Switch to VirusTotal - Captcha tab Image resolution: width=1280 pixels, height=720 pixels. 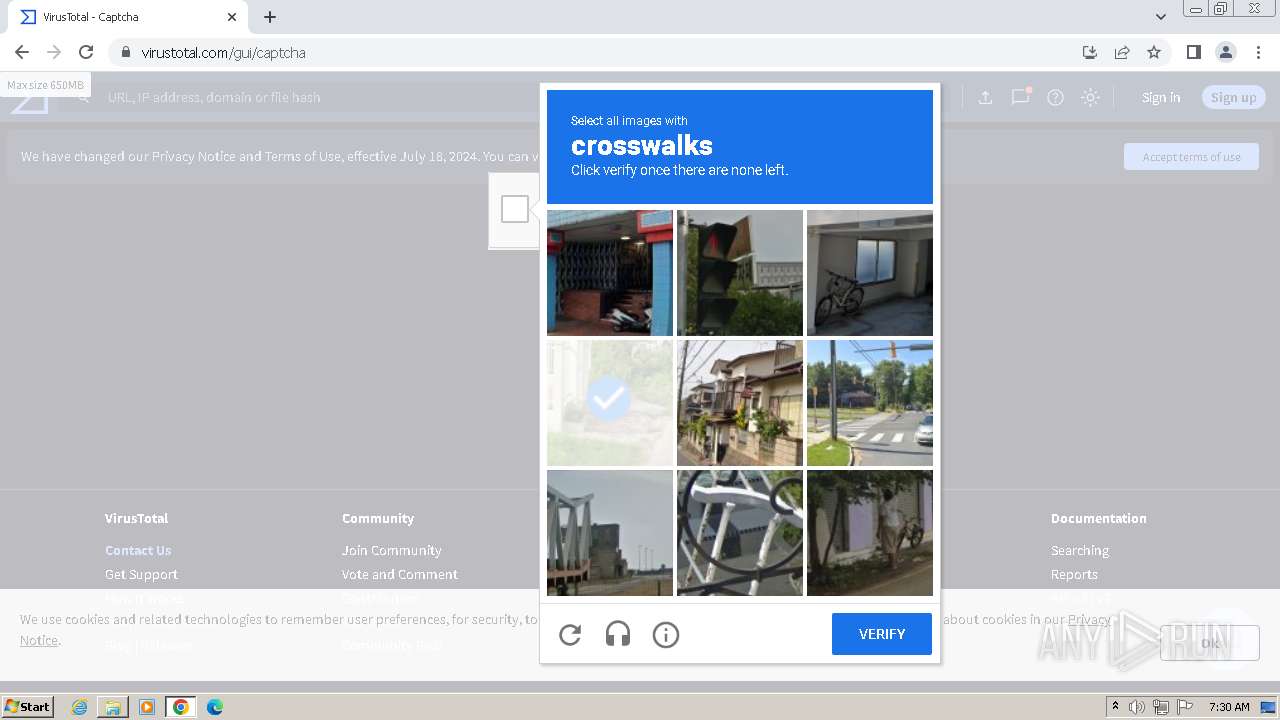[x=128, y=17]
